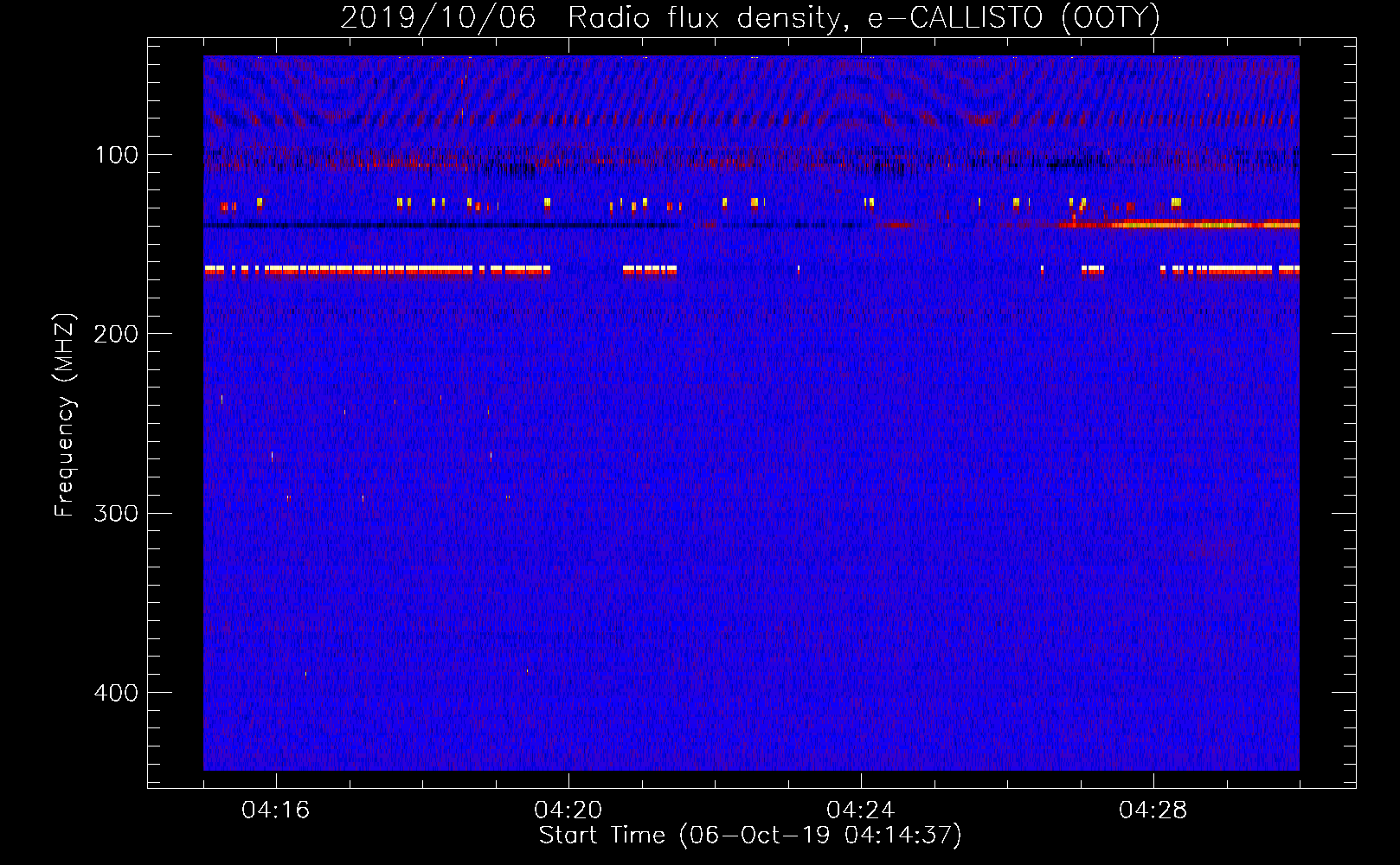Click the 400 frequency tick label
The width and height of the screenshot is (1400, 865).
116,693
